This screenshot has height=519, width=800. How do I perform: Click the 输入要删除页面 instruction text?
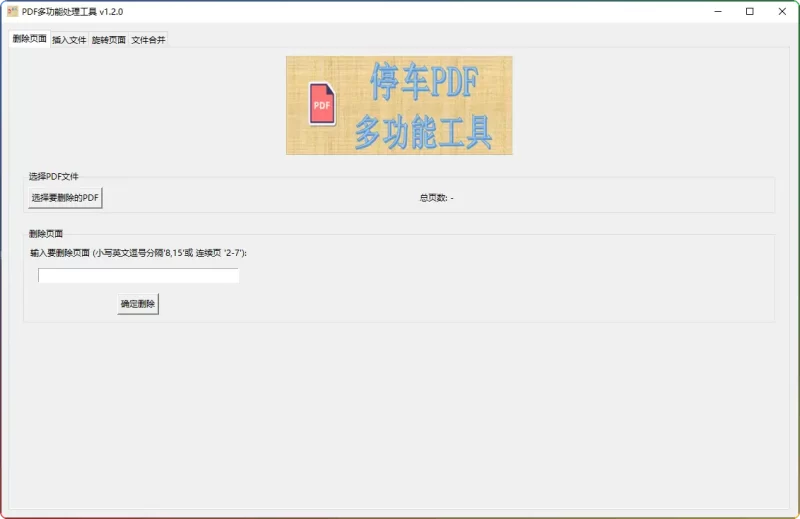click(138, 253)
